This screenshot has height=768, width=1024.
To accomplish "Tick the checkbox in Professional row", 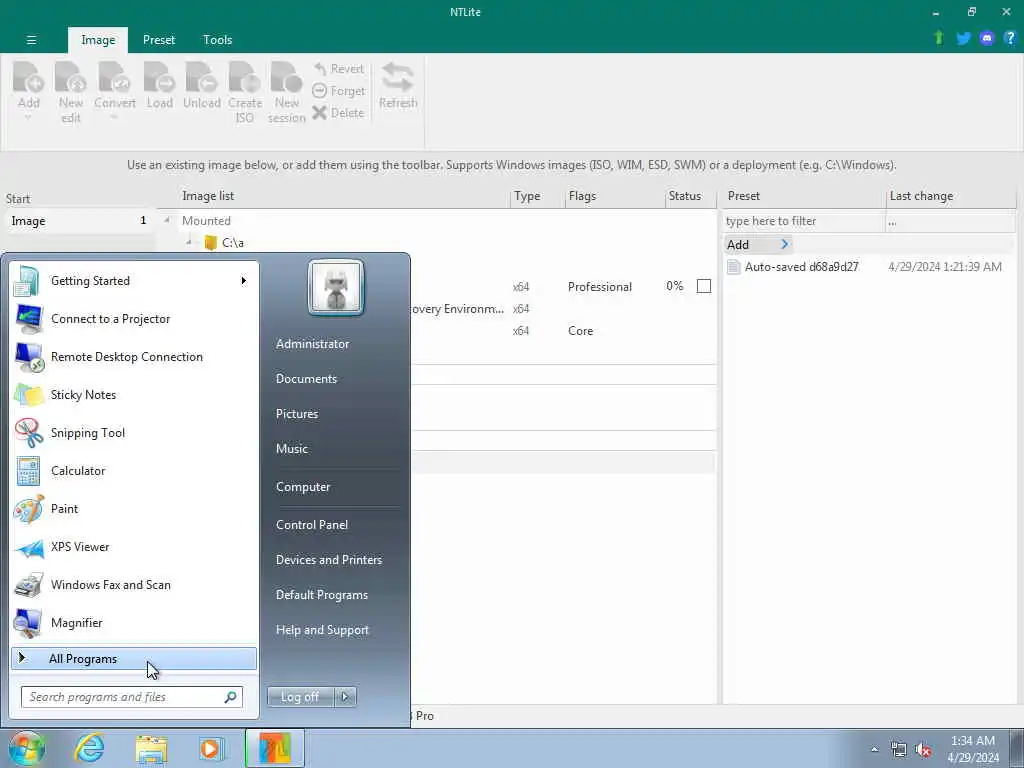I will (703, 286).
